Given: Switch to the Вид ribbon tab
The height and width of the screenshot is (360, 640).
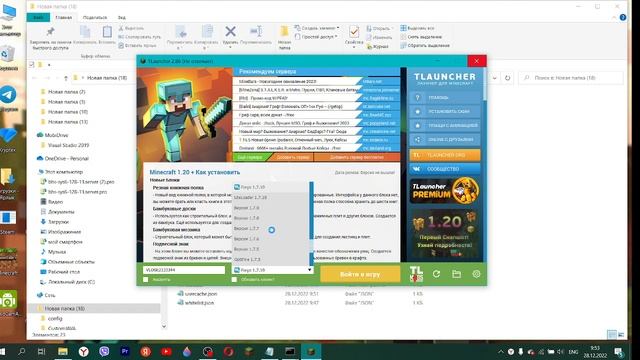Looking at the screenshot, I should coord(122,17).
